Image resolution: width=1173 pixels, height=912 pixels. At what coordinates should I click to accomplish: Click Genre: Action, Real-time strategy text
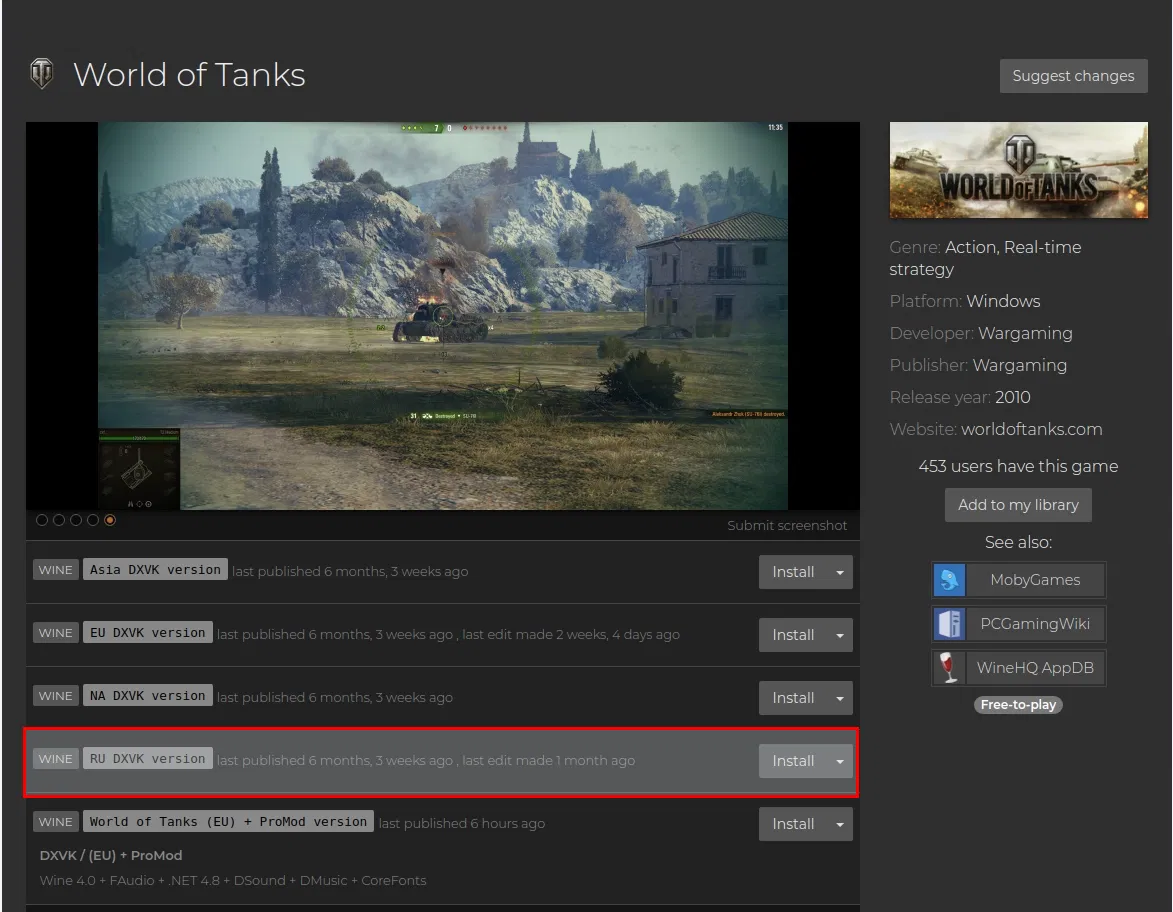tap(985, 258)
